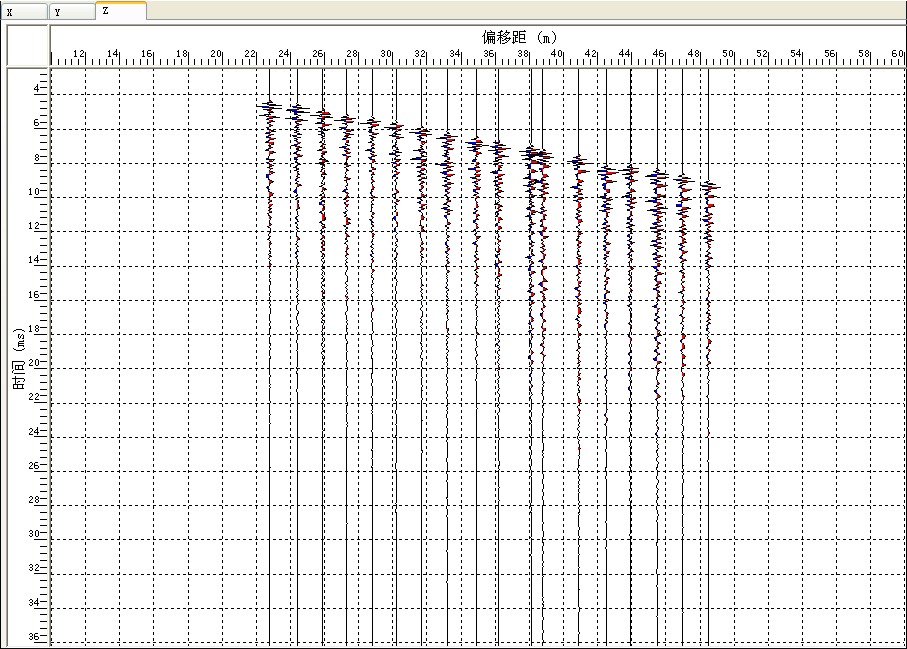Switch to the X component tab

(24, 12)
